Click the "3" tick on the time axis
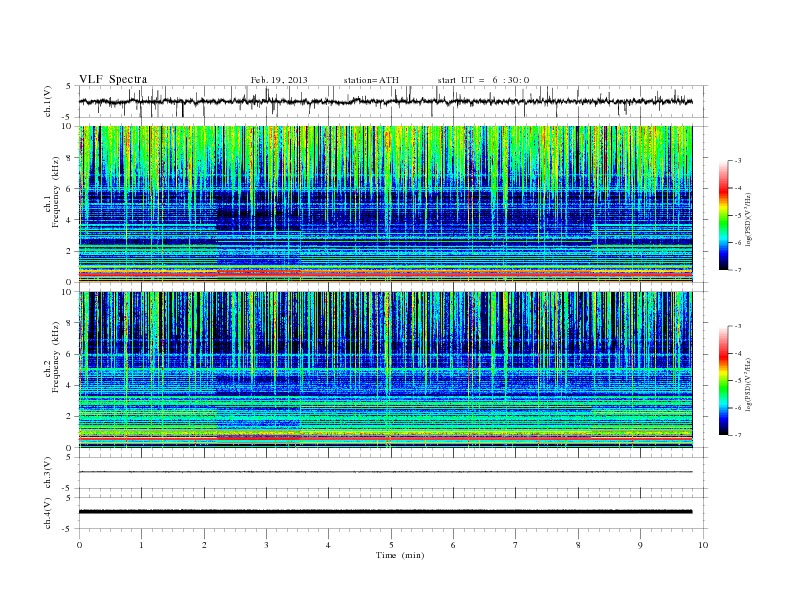 (x=267, y=545)
